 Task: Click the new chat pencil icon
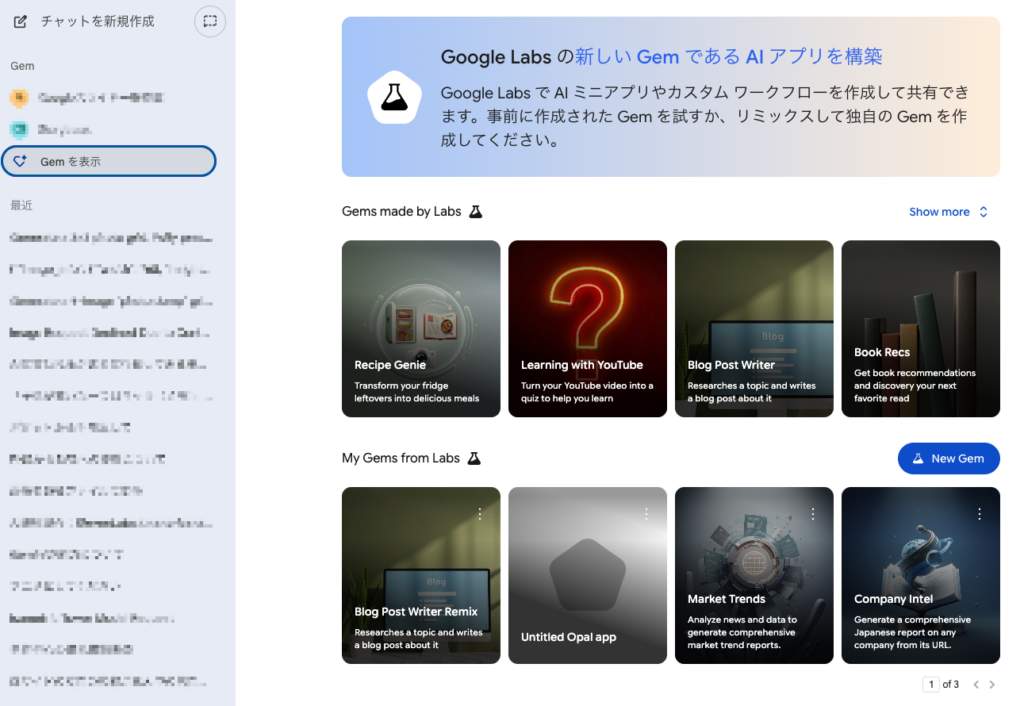tap(20, 21)
